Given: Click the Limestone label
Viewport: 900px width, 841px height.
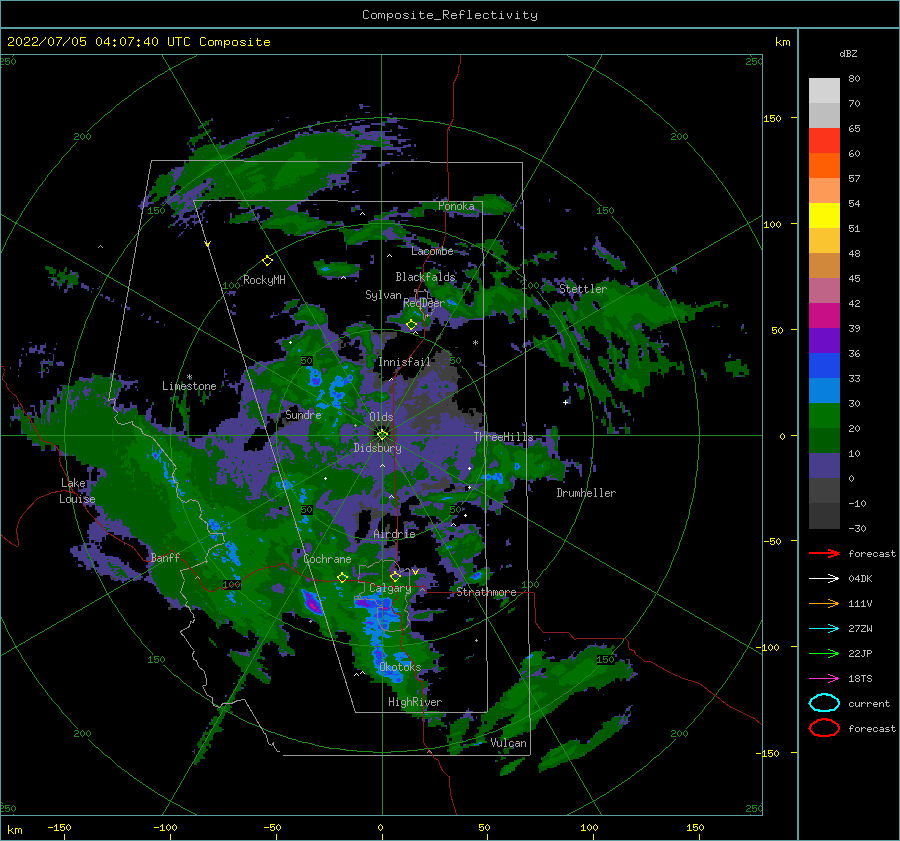Looking at the screenshot, I should (x=189, y=386).
